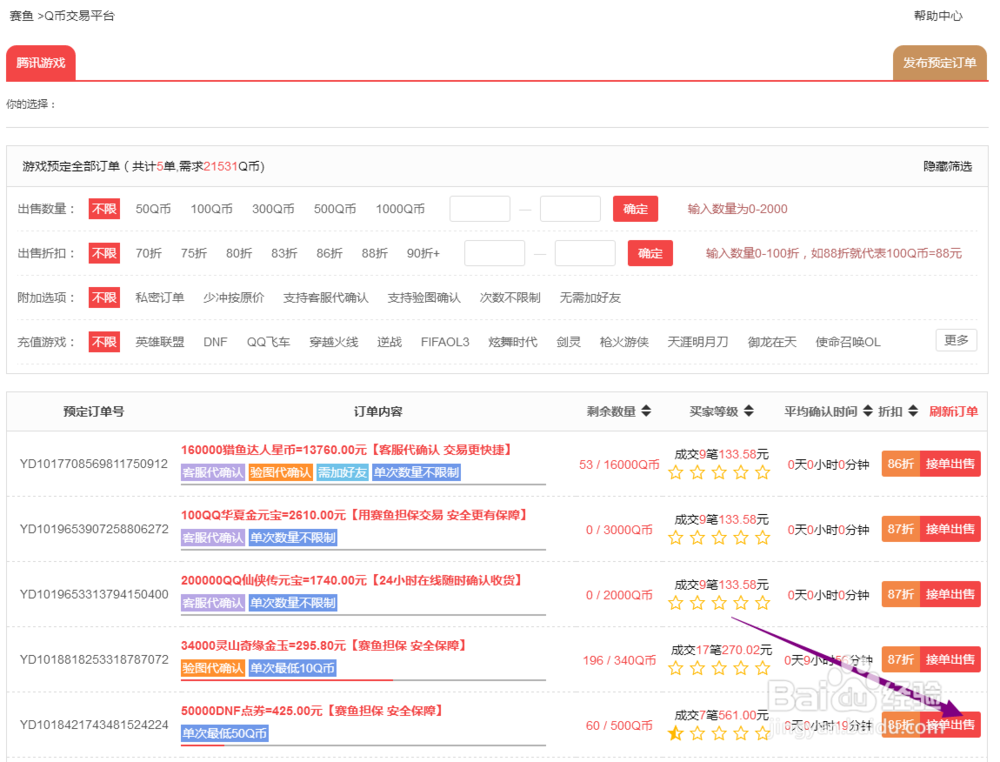Select 80折 discount filter
This screenshot has width=1000, height=762.
239,253
